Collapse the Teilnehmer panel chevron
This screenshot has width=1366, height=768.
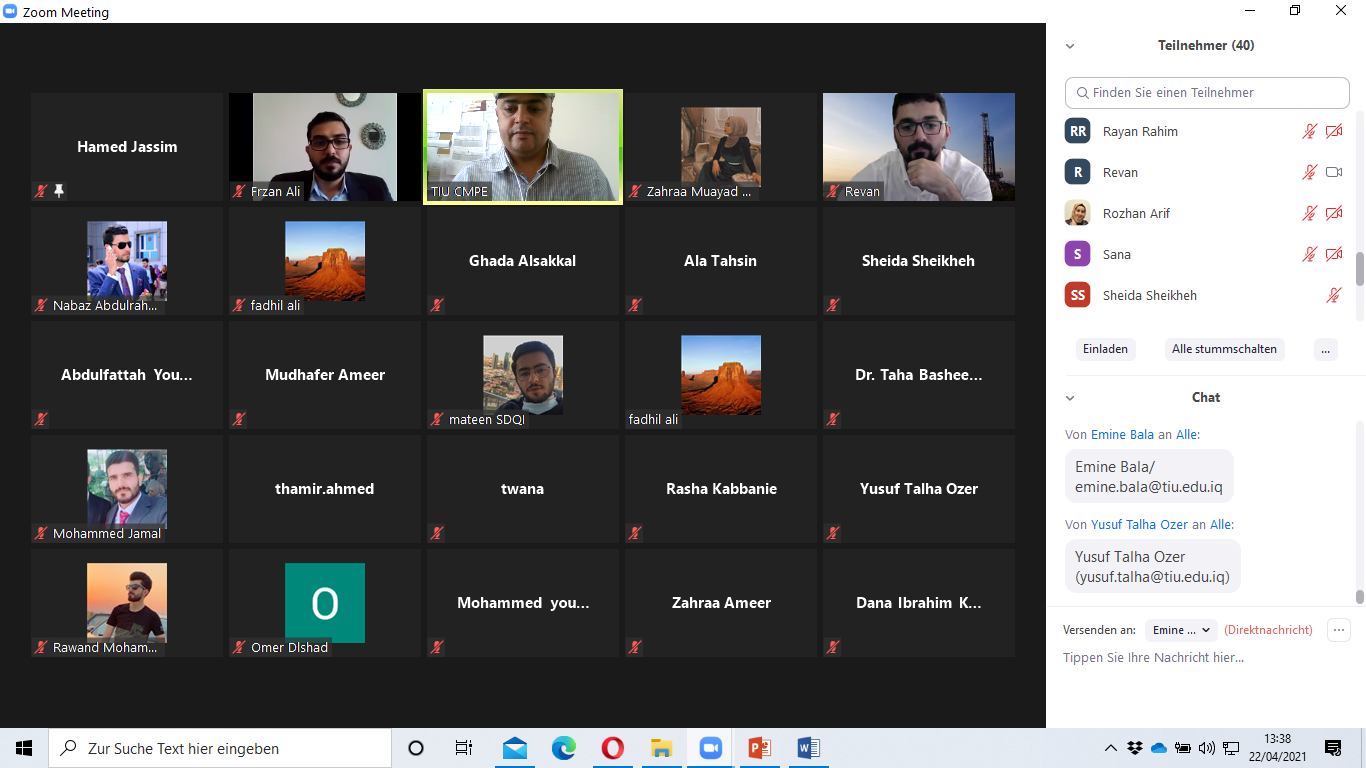click(1070, 46)
